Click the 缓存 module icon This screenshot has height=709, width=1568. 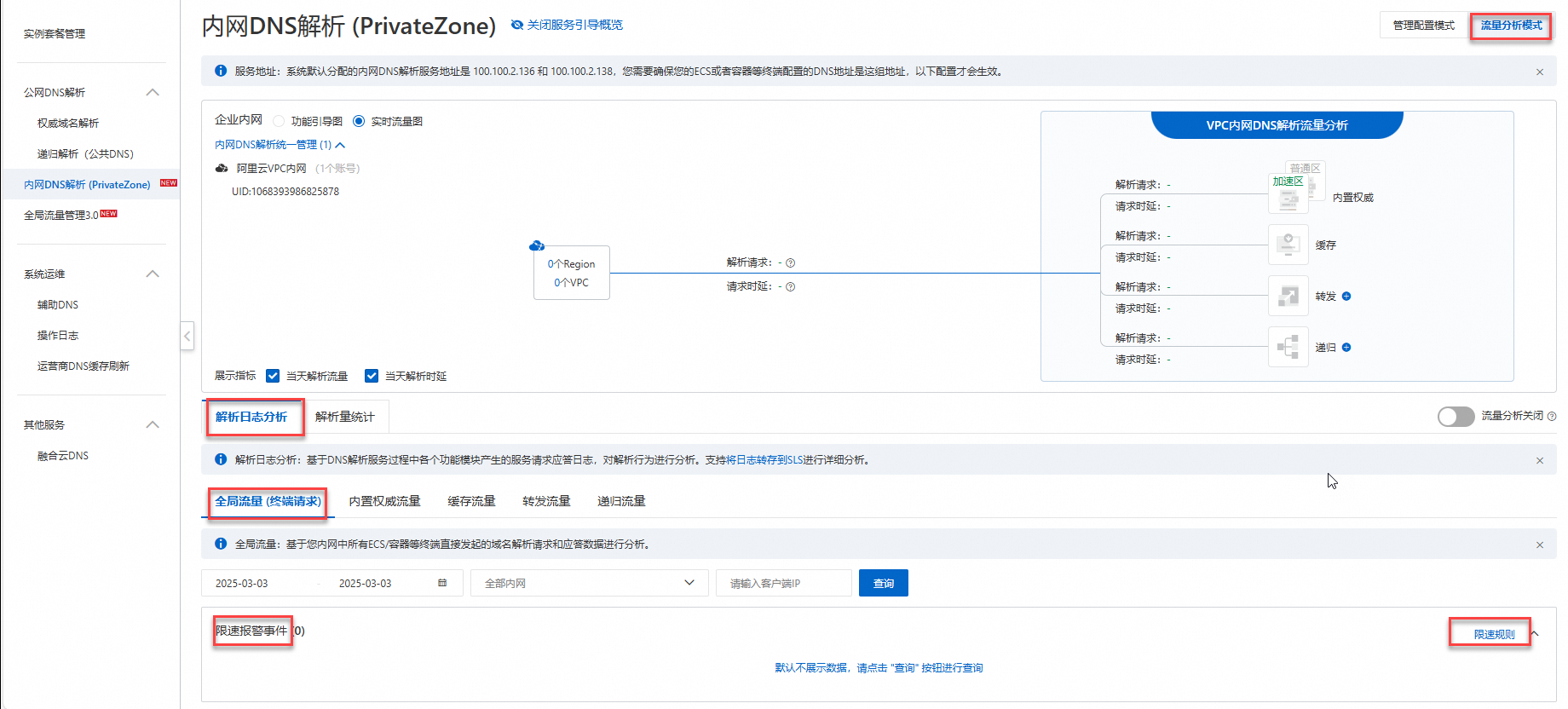coord(1288,245)
